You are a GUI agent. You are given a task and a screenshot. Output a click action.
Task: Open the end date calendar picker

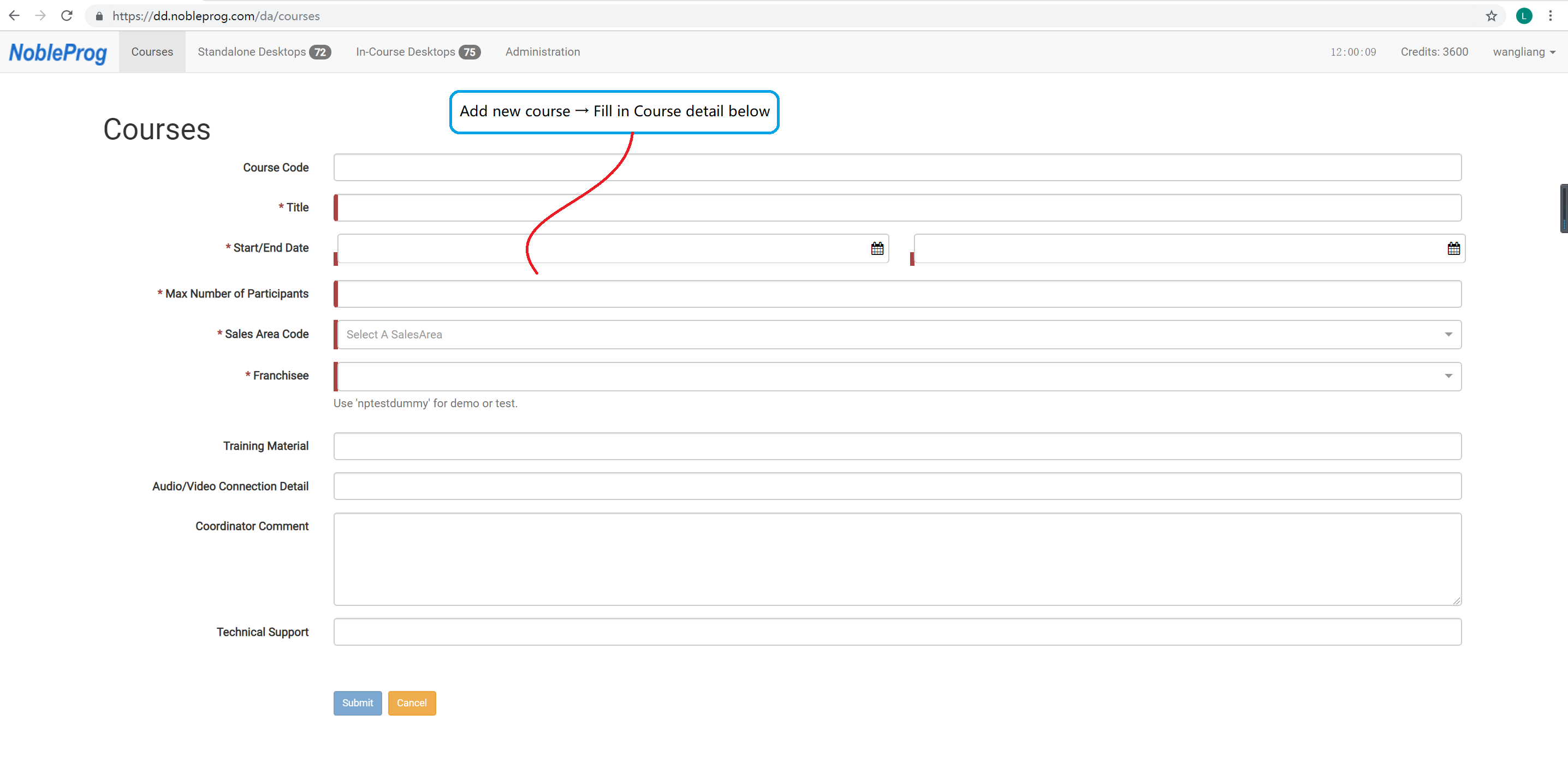click(x=1453, y=248)
